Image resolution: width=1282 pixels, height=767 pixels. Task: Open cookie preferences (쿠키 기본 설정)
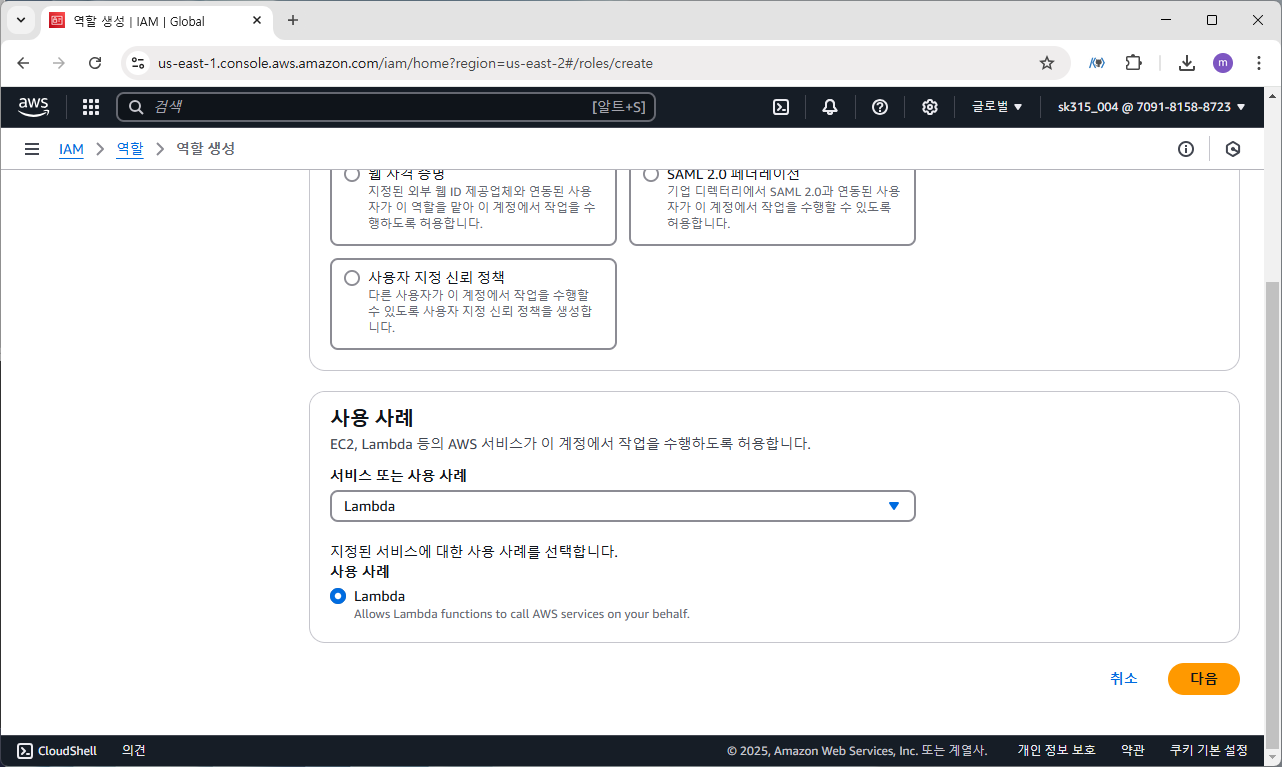[x=1209, y=750]
